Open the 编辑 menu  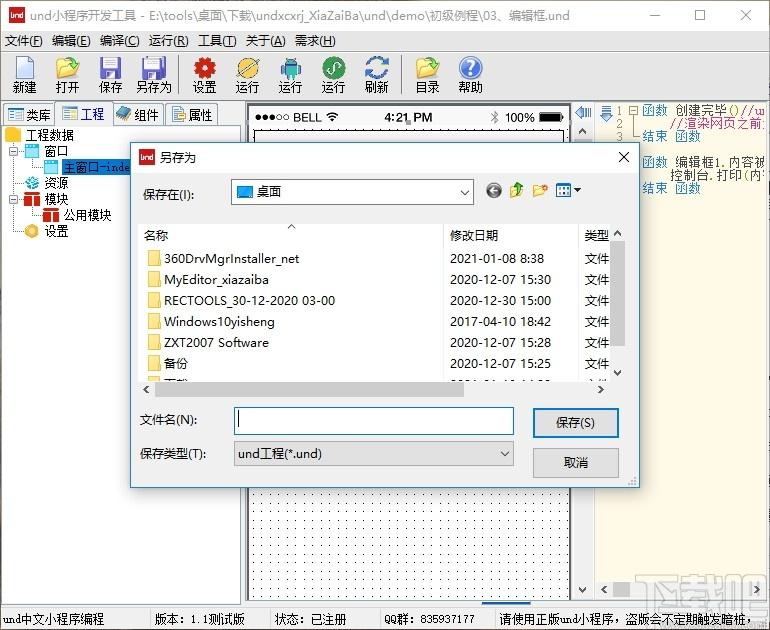coord(71,41)
